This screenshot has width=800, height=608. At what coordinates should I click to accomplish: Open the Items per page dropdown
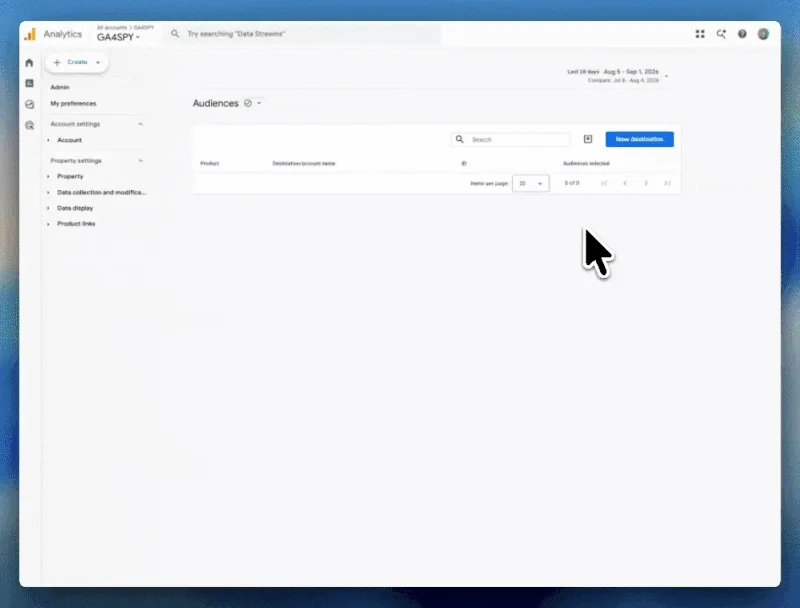coord(531,183)
